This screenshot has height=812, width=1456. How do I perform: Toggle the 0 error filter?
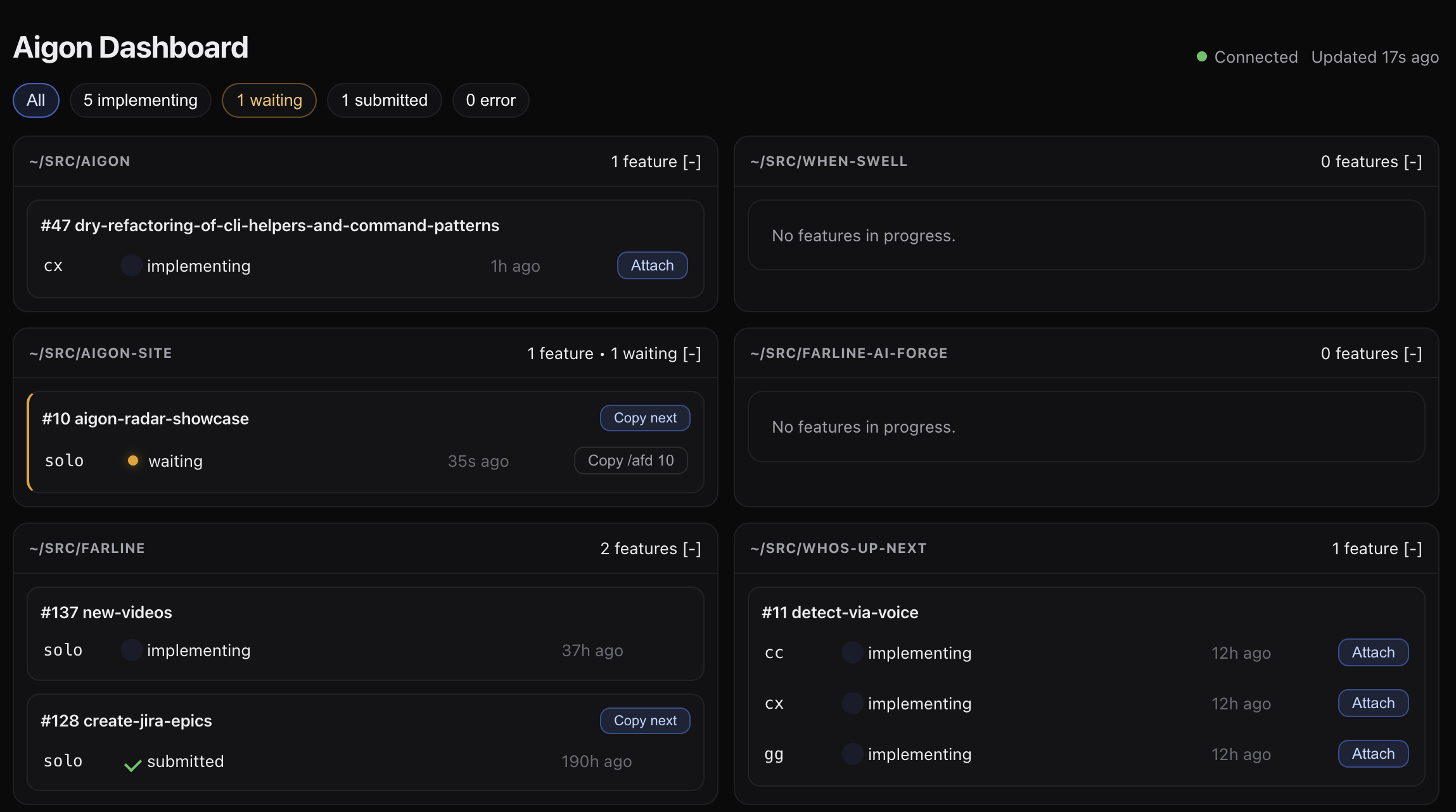490,100
